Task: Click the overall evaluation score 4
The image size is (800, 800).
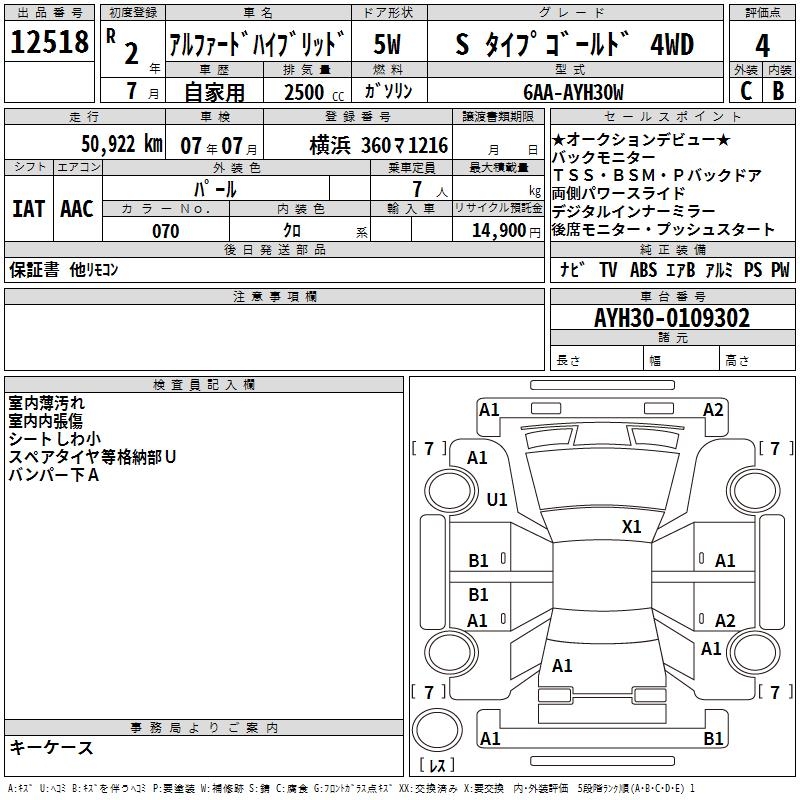Action: coord(762,45)
